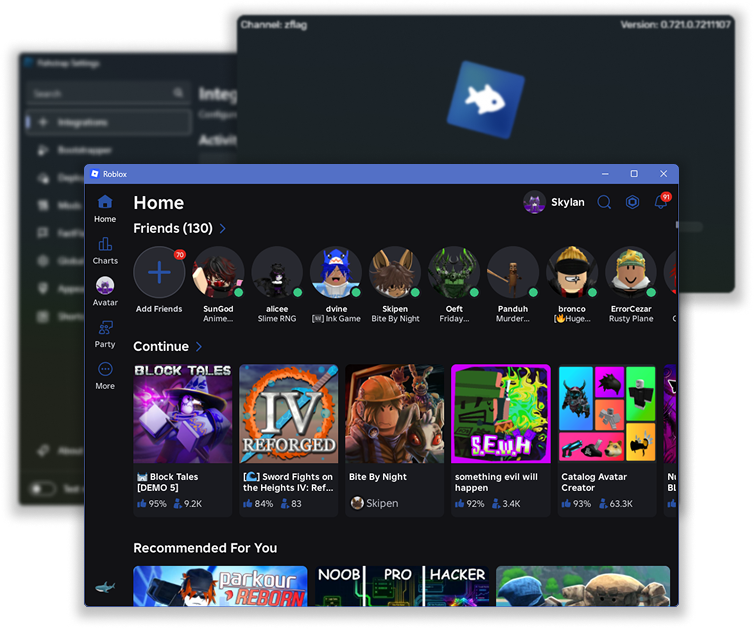Open the search magnifier icon
This screenshot has width=754, height=629.
pyautogui.click(x=604, y=202)
